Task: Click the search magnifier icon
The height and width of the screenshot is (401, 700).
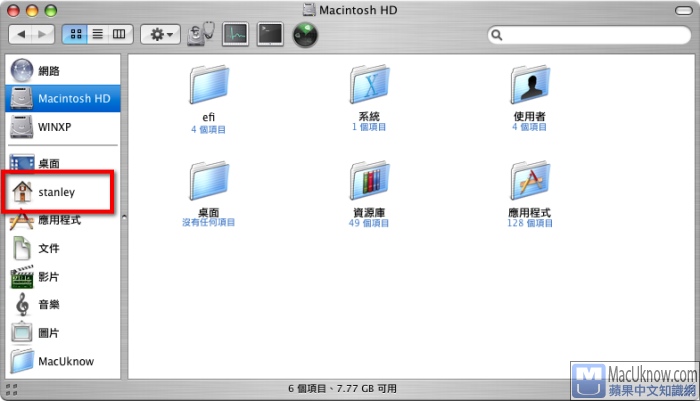Action: coord(496,35)
